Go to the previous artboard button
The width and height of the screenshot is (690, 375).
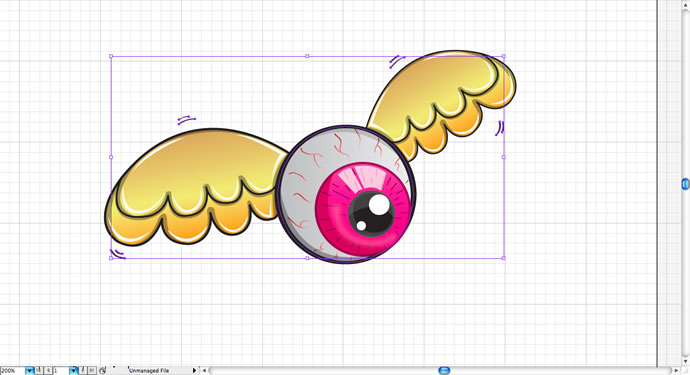pyautogui.click(x=48, y=371)
